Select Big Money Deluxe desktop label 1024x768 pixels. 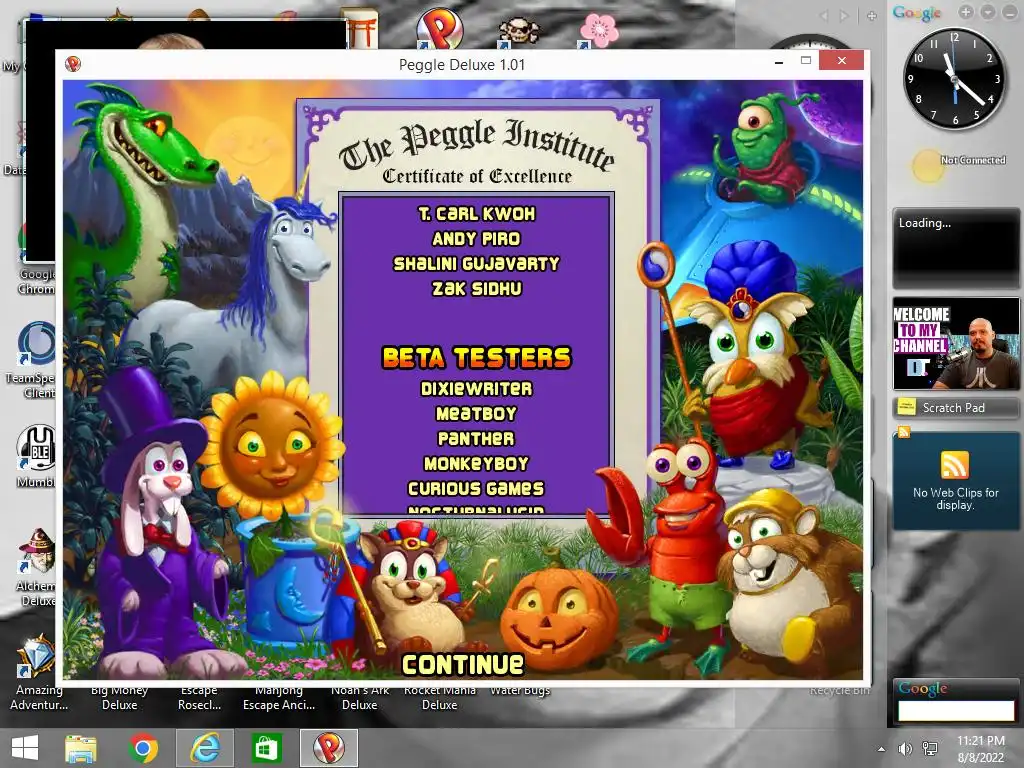[120, 698]
